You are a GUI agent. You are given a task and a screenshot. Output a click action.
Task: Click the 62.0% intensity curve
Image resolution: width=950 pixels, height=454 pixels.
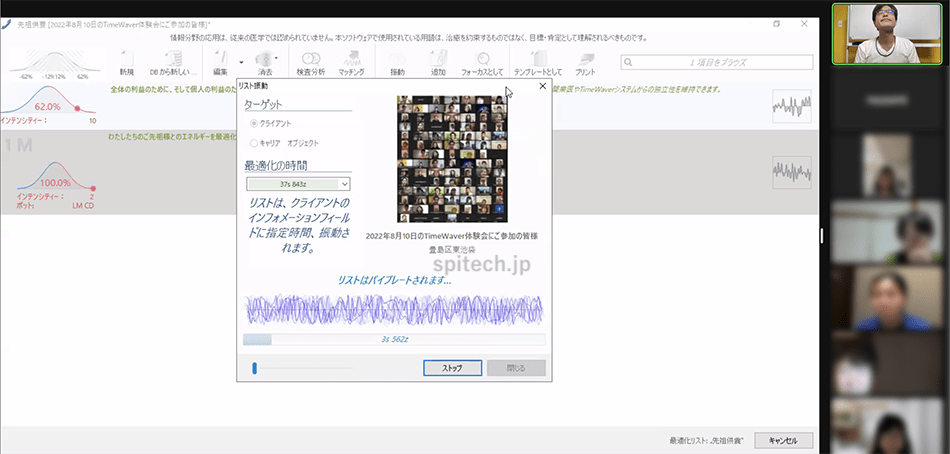[48, 101]
